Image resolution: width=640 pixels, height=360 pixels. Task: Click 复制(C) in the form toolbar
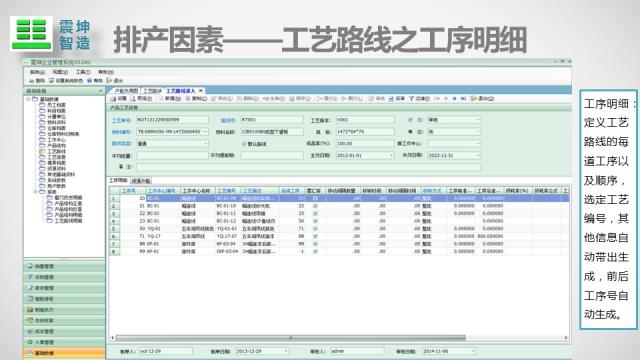point(197,99)
